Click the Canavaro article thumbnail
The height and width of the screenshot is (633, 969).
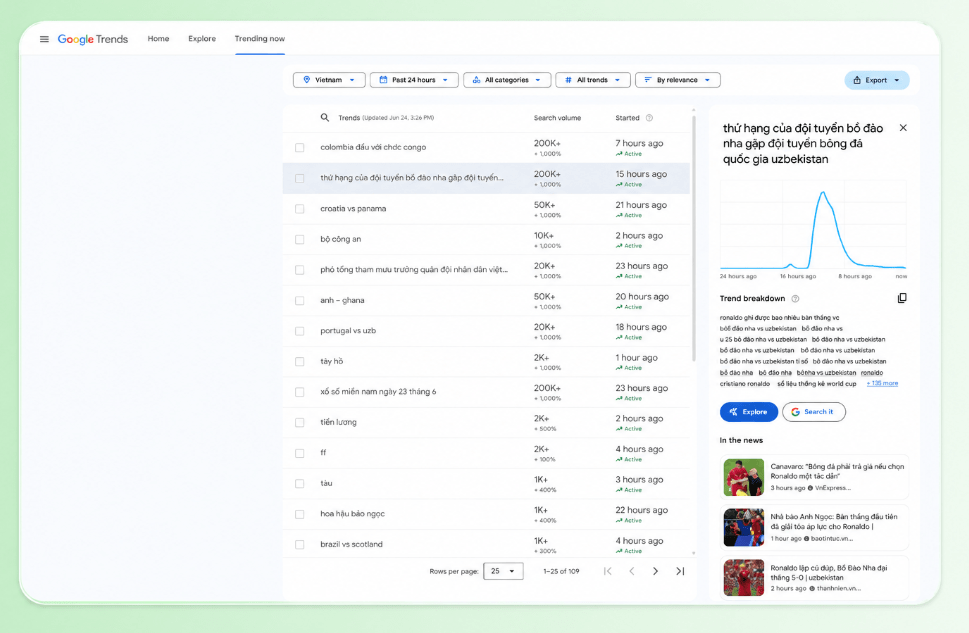pyautogui.click(x=744, y=477)
